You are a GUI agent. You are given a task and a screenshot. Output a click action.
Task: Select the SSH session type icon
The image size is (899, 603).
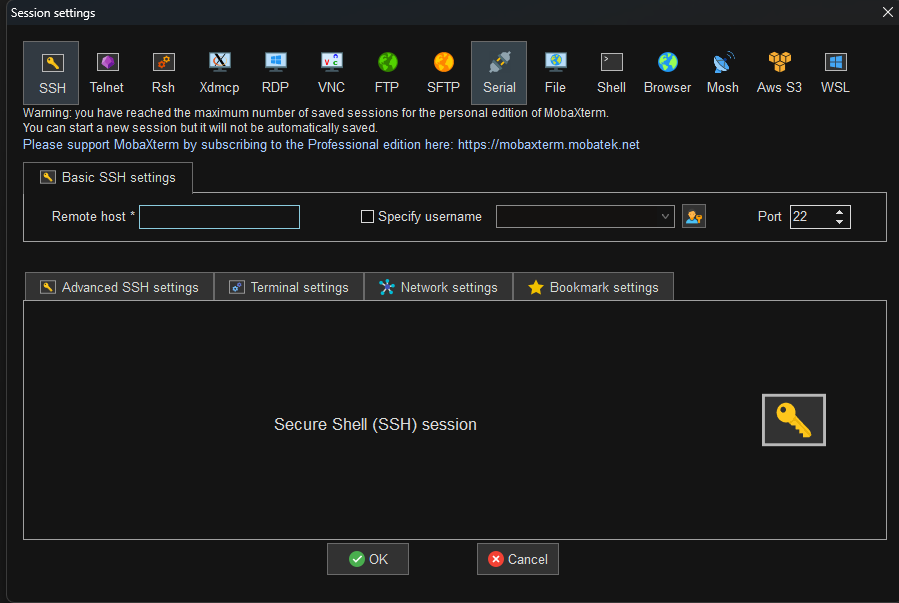click(x=51, y=73)
